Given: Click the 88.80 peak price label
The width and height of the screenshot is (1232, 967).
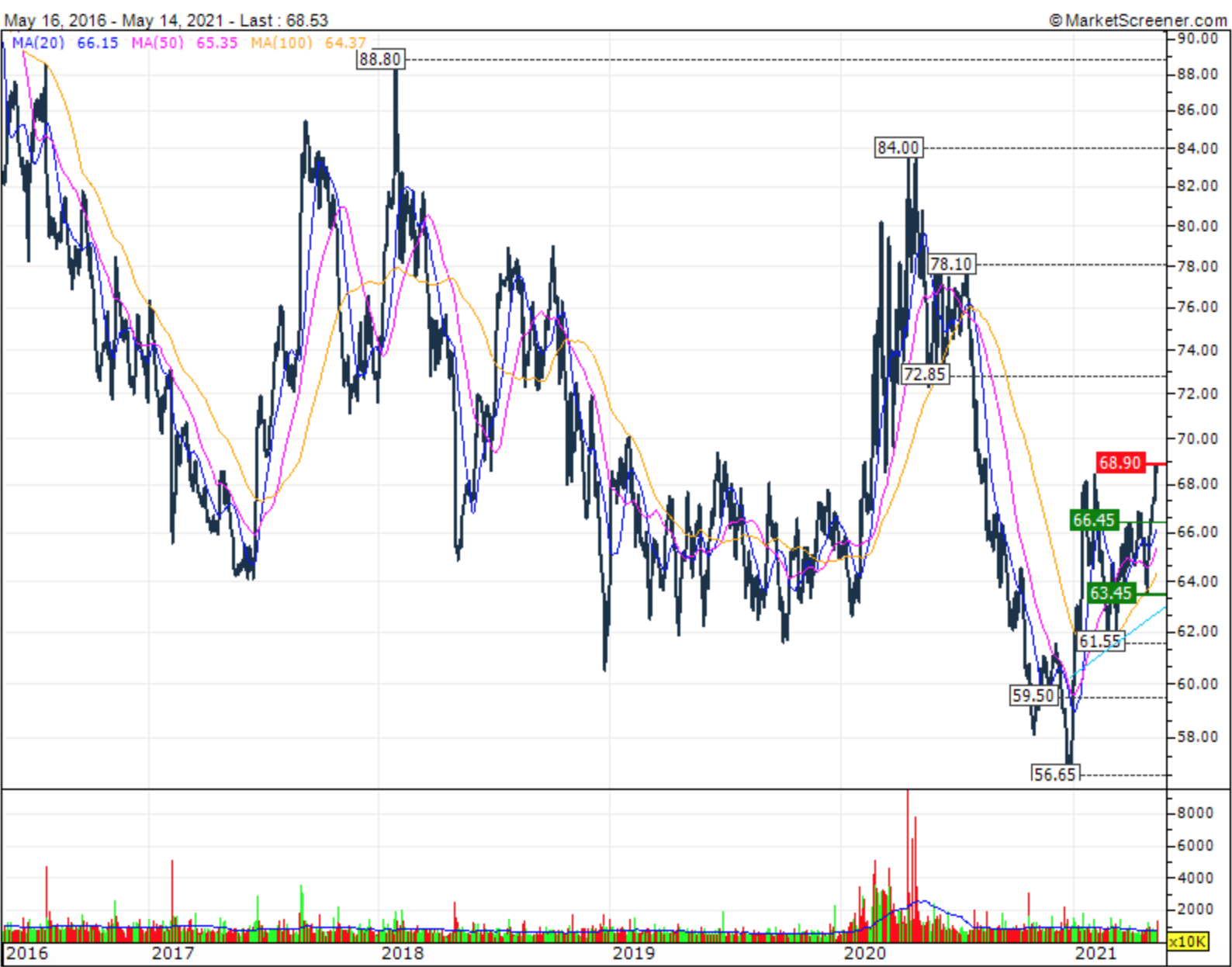Looking at the screenshot, I should [380, 60].
